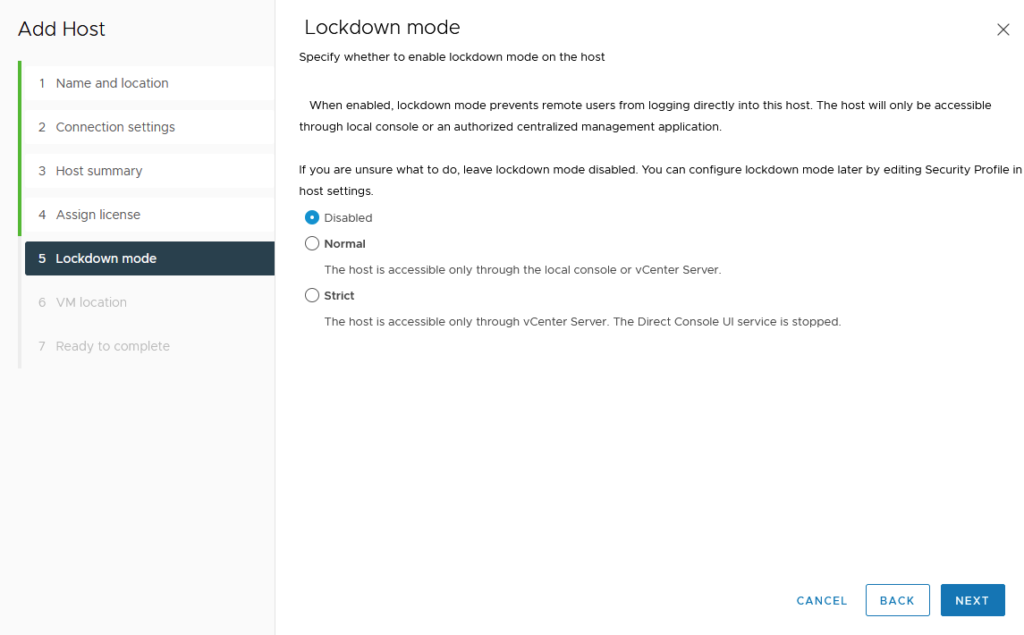Open the Connection settings step
The width and height of the screenshot is (1024, 635).
pyautogui.click(x=115, y=127)
